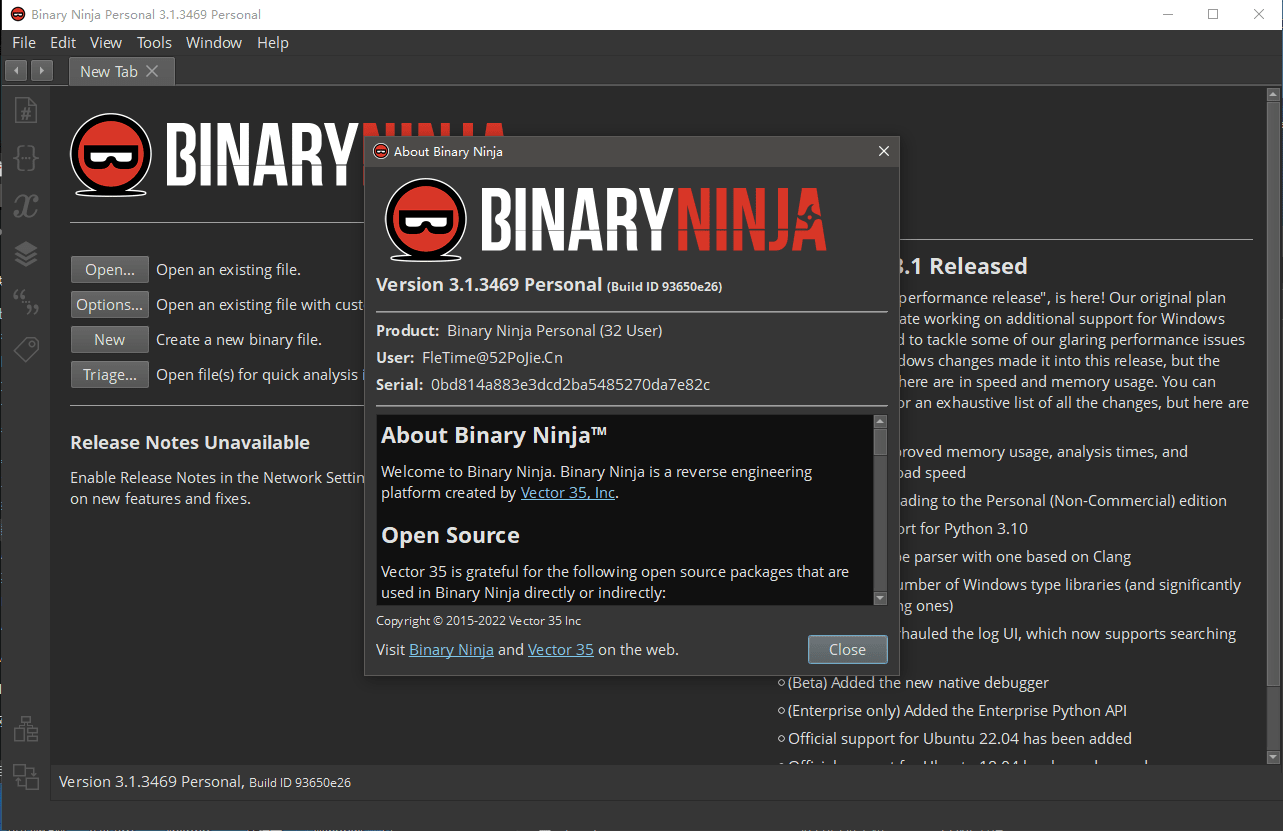Open the Cross References sidebar icon
Viewport: 1283px width, 831px height.
point(26,776)
